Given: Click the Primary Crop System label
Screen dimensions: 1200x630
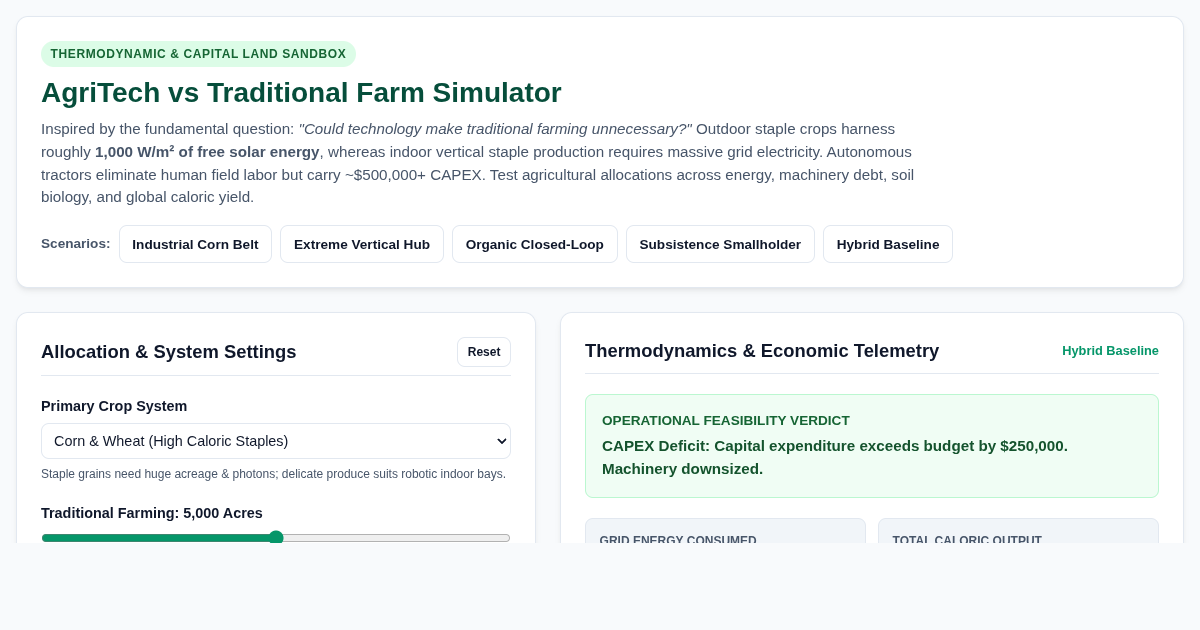Looking at the screenshot, I should (x=114, y=406).
